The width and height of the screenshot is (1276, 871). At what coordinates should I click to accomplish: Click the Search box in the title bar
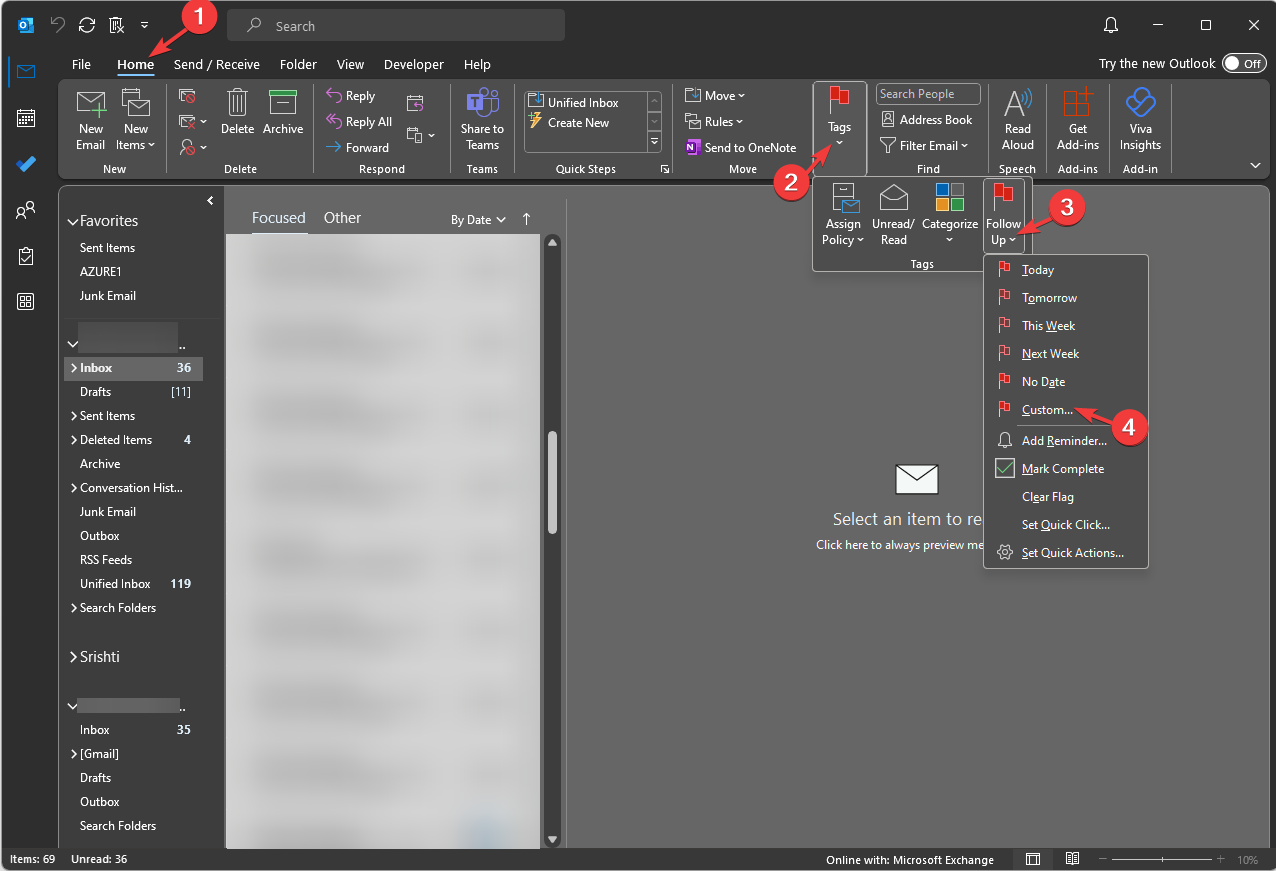(x=396, y=26)
